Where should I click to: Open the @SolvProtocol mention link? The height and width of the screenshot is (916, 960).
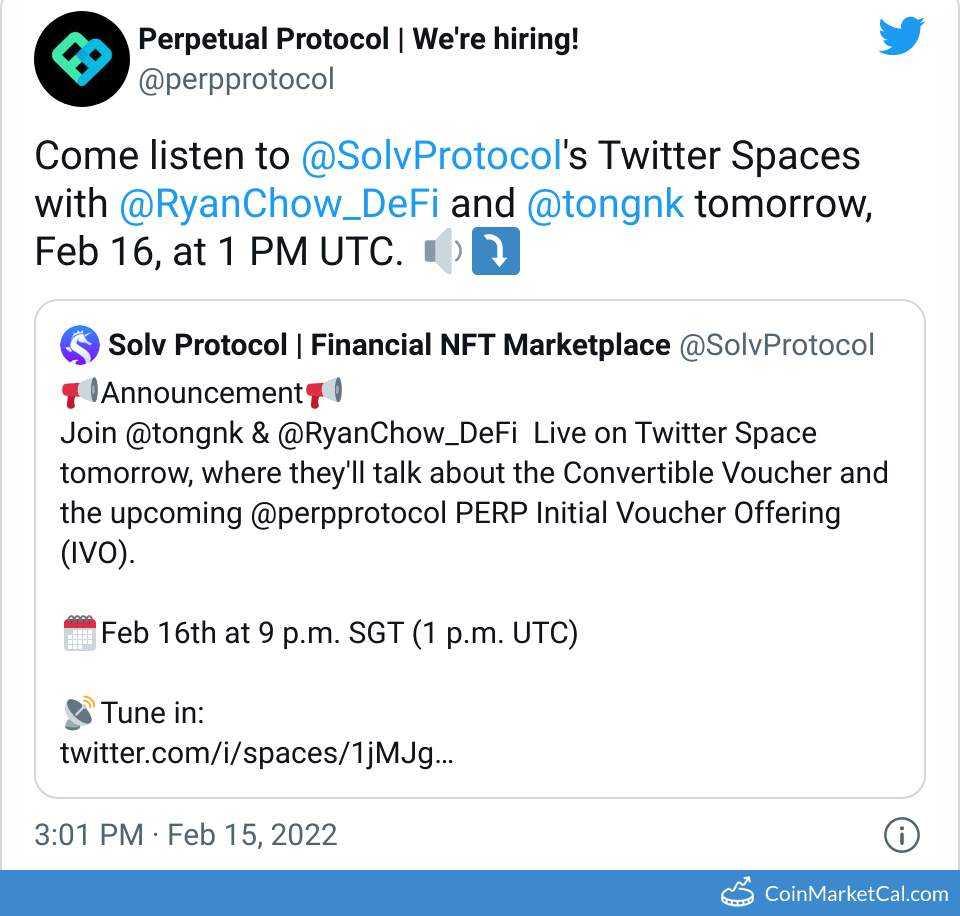(429, 156)
